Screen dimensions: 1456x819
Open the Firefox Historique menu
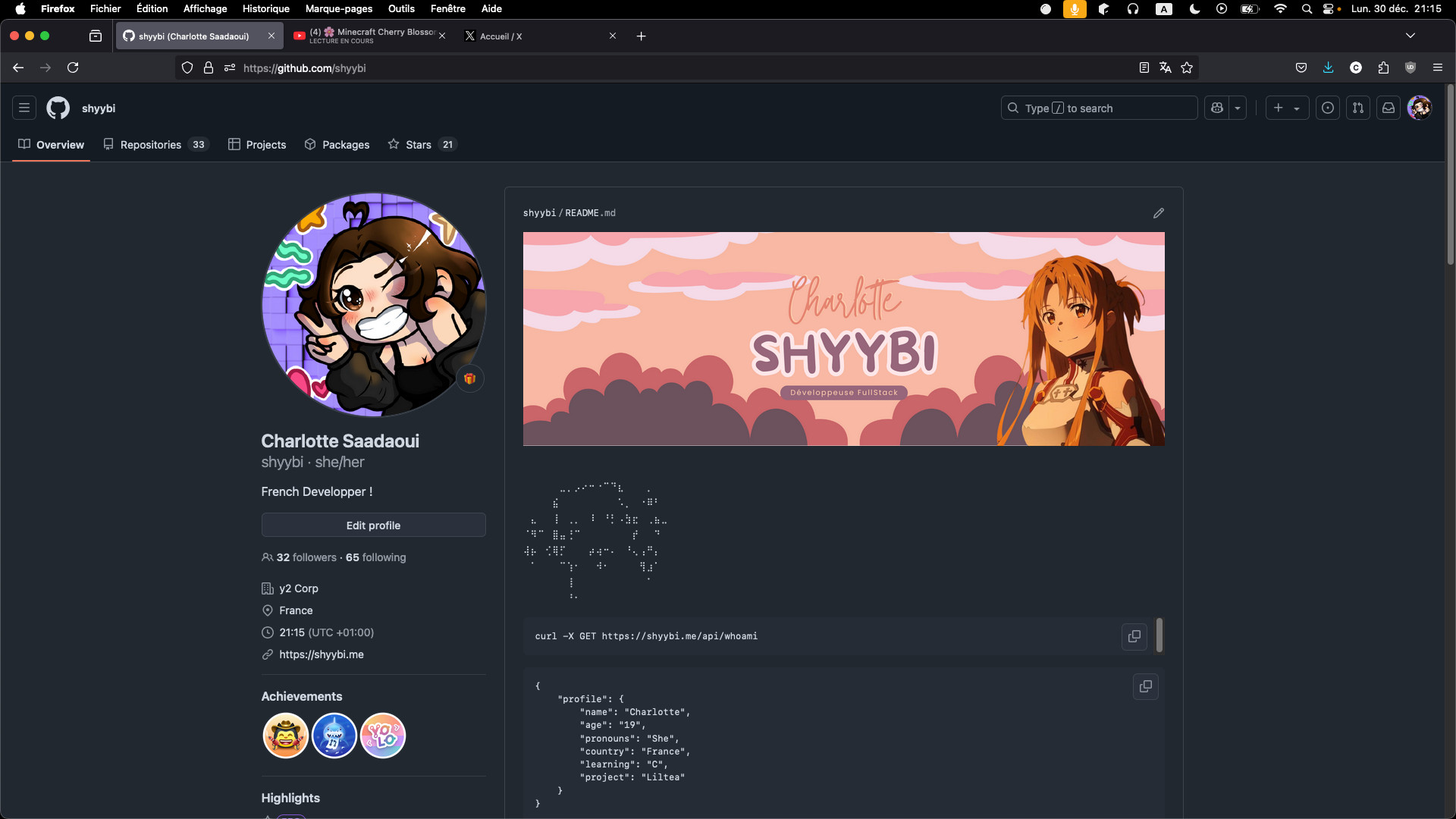pyautogui.click(x=266, y=9)
